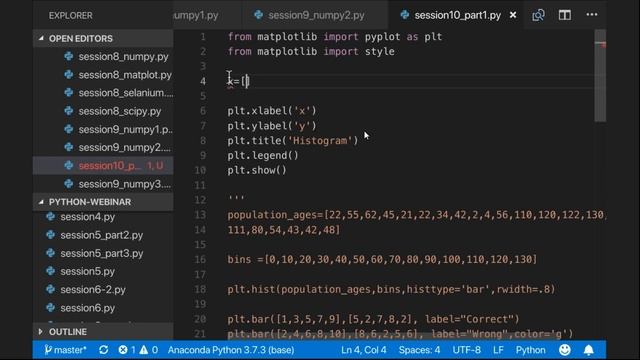
Task: Select the Anaconda Python 3.7.3 interpreter
Action: [231, 350]
